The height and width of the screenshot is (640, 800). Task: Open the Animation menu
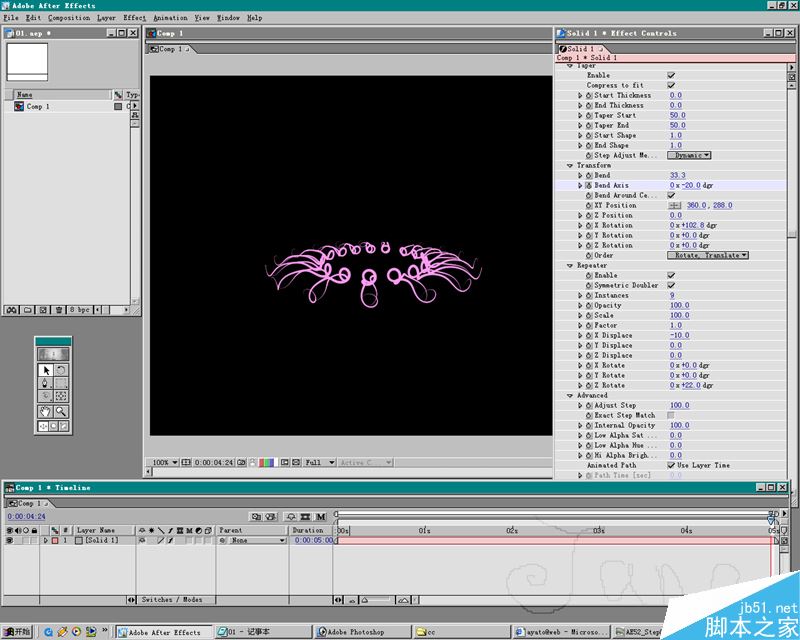(170, 18)
